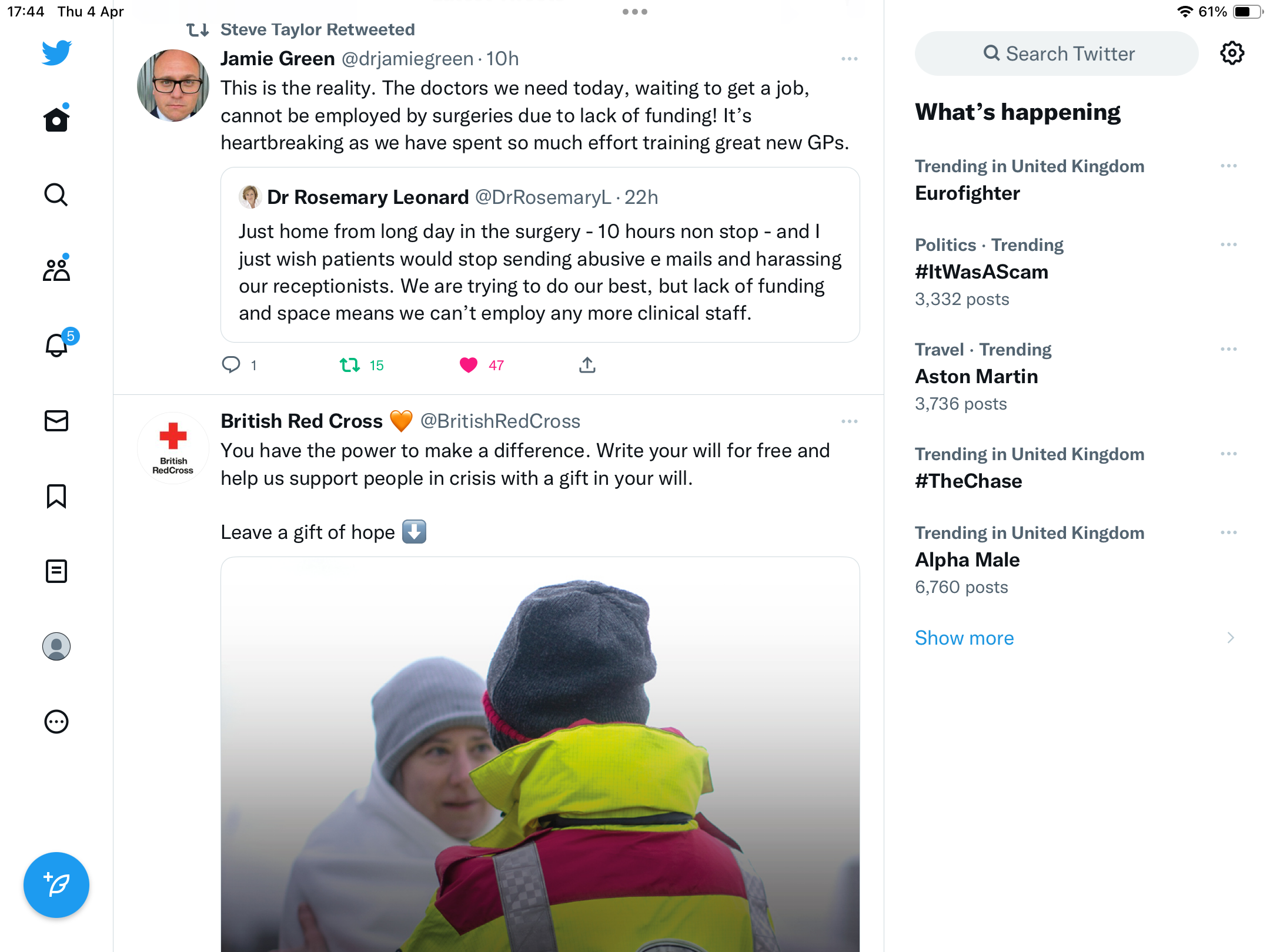This screenshot has width=1270, height=952.
Task: Unlike Jamie Green's tweet via heart
Action: [469, 366]
